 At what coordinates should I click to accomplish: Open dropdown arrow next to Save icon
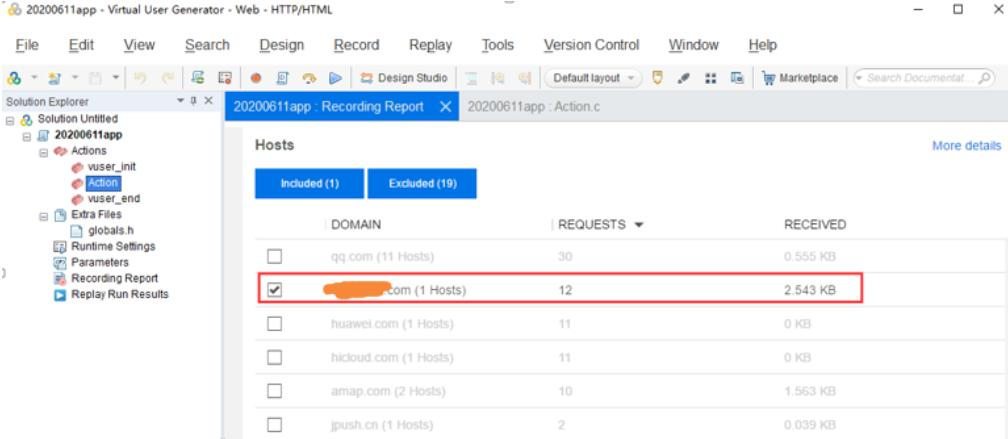[116, 78]
